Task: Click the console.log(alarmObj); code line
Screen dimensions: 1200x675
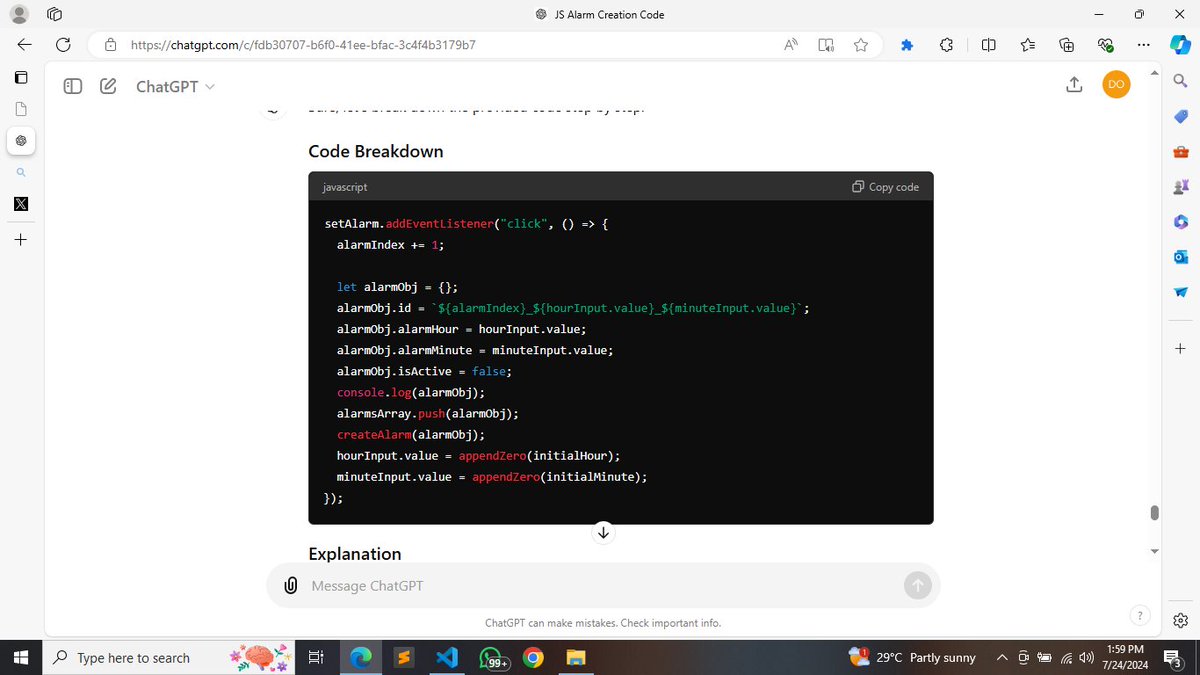Action: pos(411,392)
